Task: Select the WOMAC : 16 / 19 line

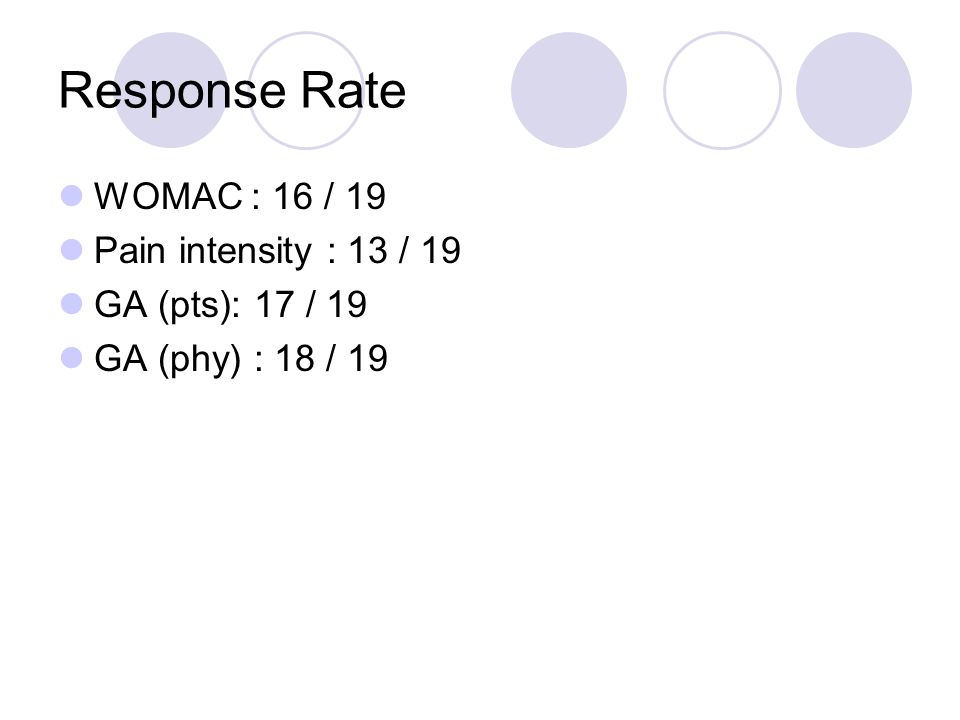Action: [239, 197]
